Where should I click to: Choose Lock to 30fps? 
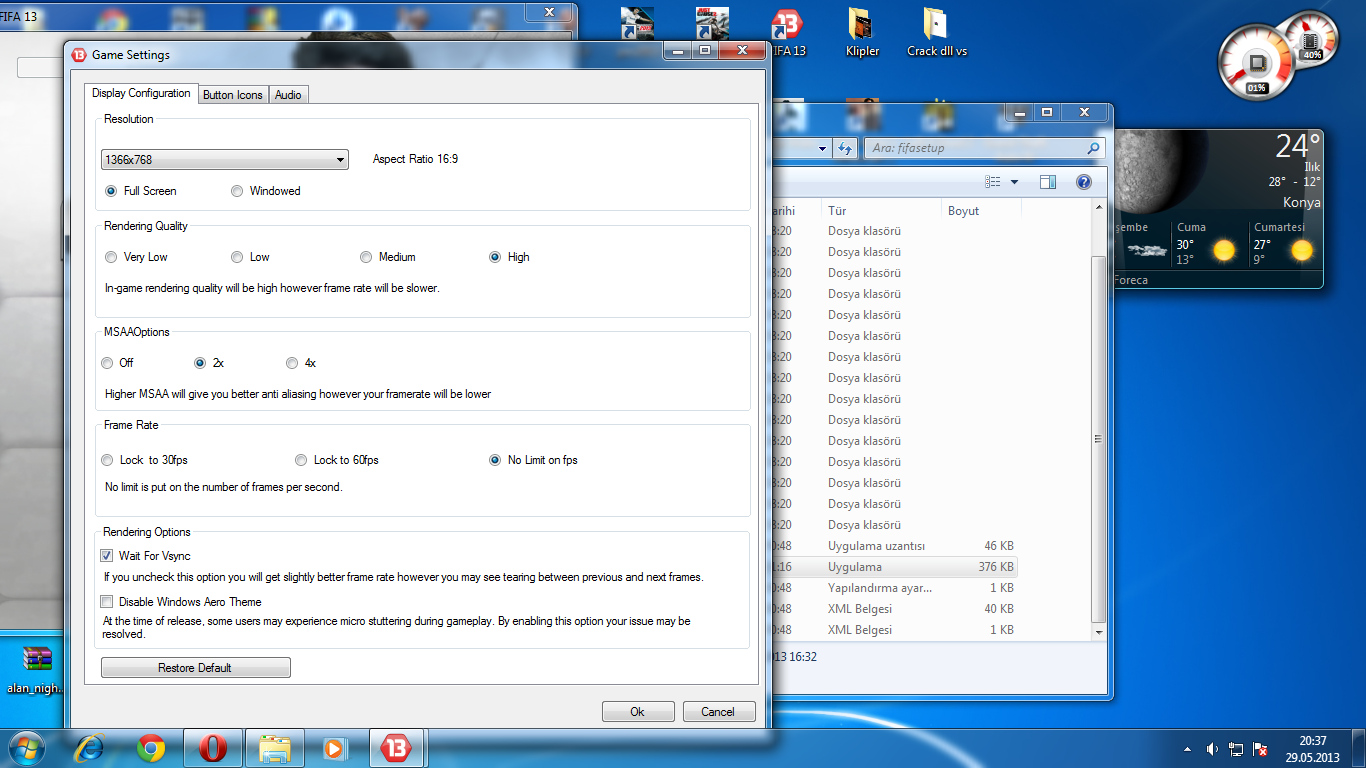pyautogui.click(x=108, y=460)
